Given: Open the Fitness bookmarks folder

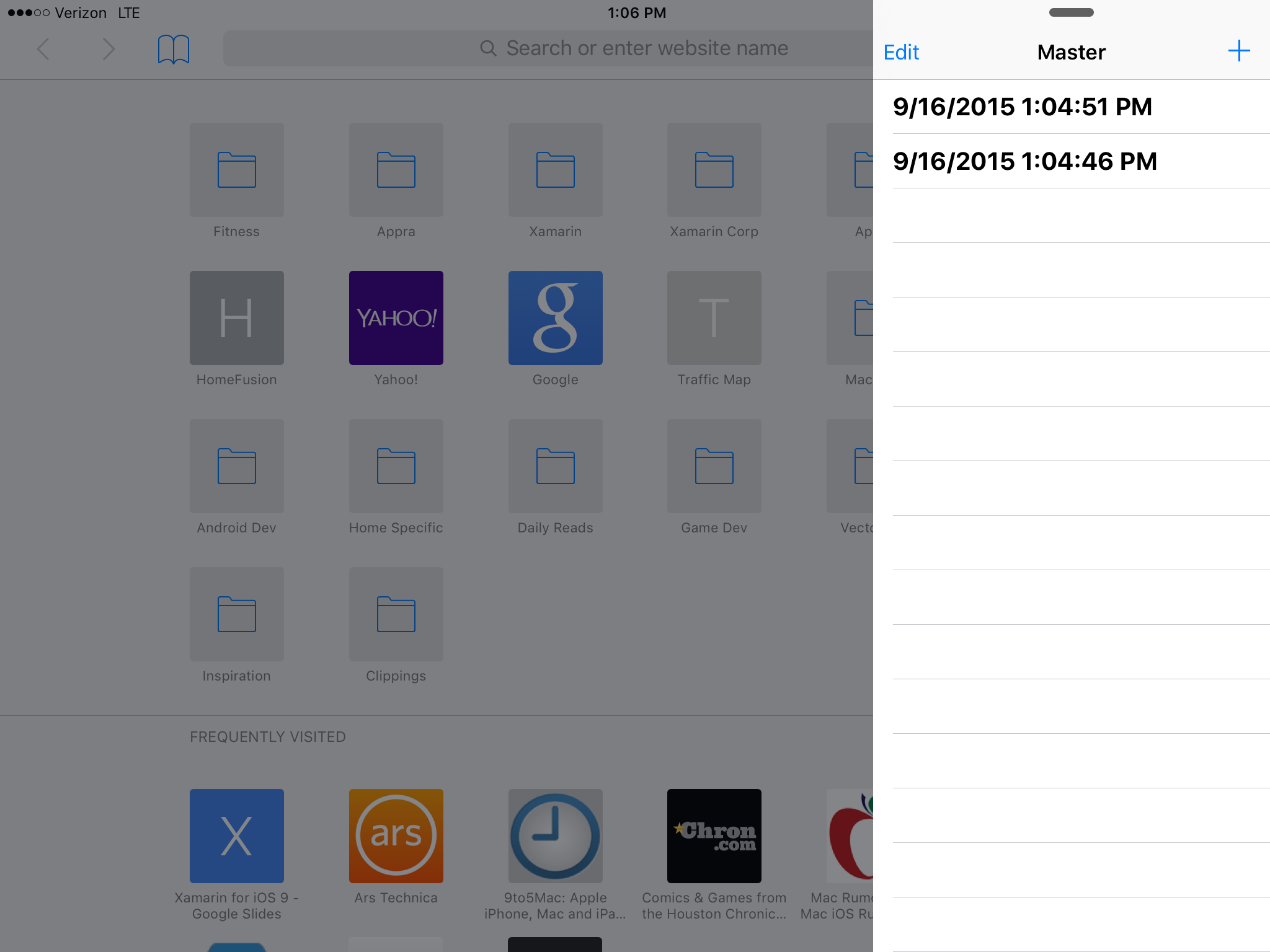Looking at the screenshot, I should tap(236, 170).
